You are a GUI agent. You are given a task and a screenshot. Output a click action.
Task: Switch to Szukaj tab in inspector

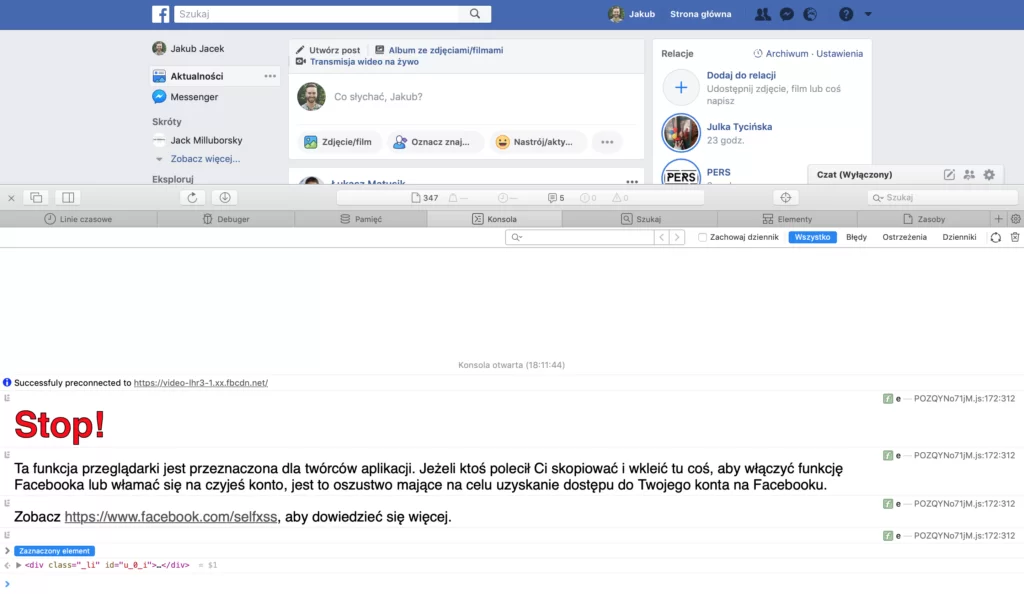[640, 219]
